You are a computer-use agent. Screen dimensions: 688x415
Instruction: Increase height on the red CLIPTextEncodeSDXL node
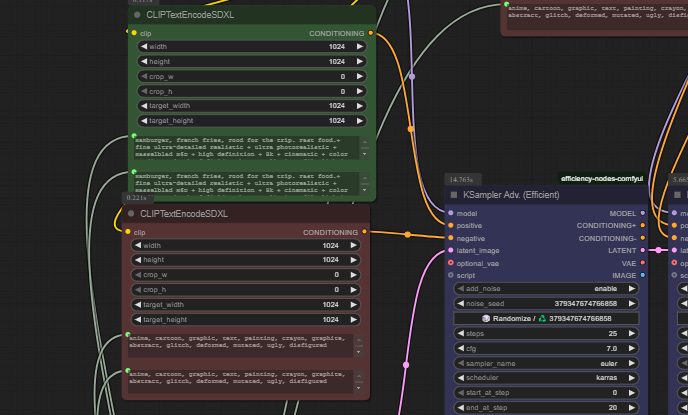click(354, 260)
